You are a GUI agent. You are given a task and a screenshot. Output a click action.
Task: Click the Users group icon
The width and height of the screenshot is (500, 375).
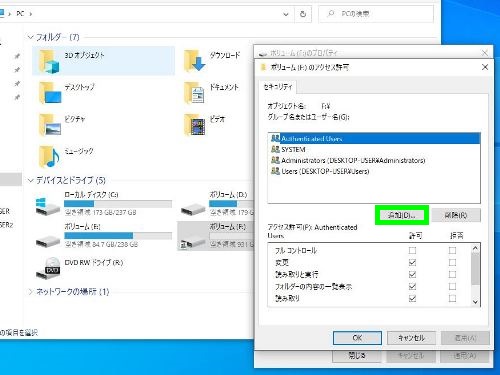tap(275, 171)
